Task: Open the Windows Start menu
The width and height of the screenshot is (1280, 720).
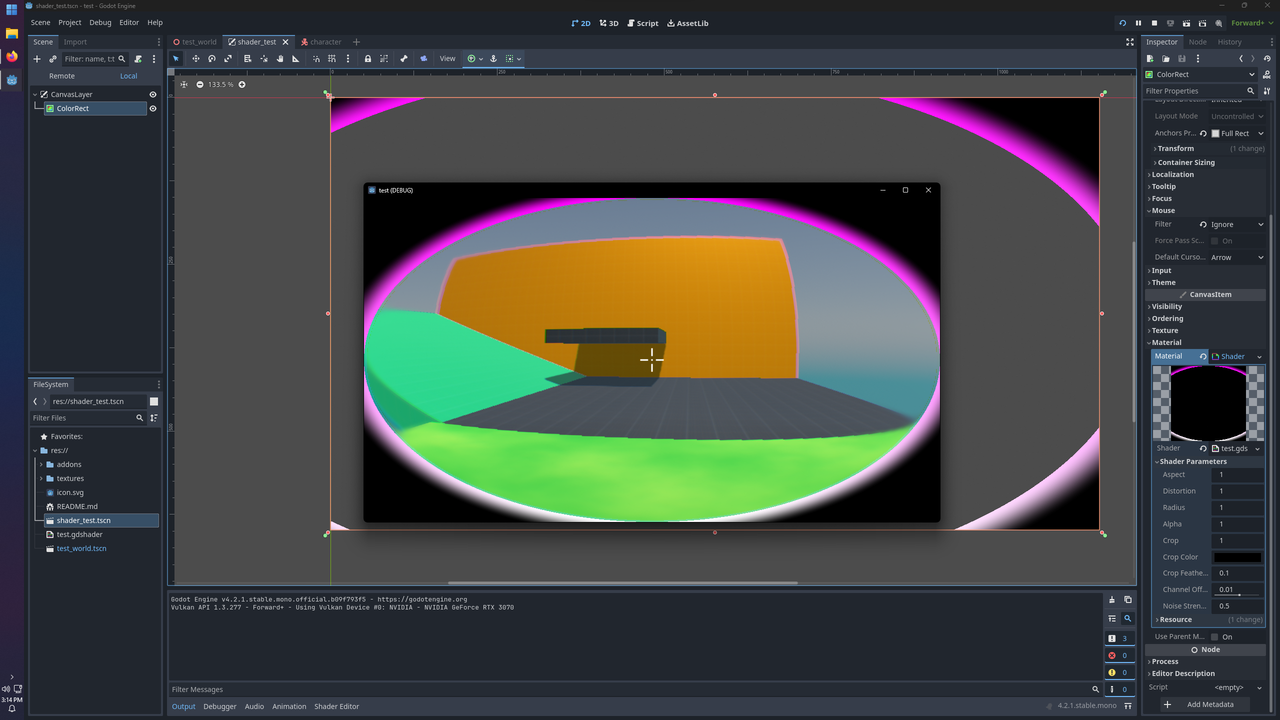Action: point(12,10)
